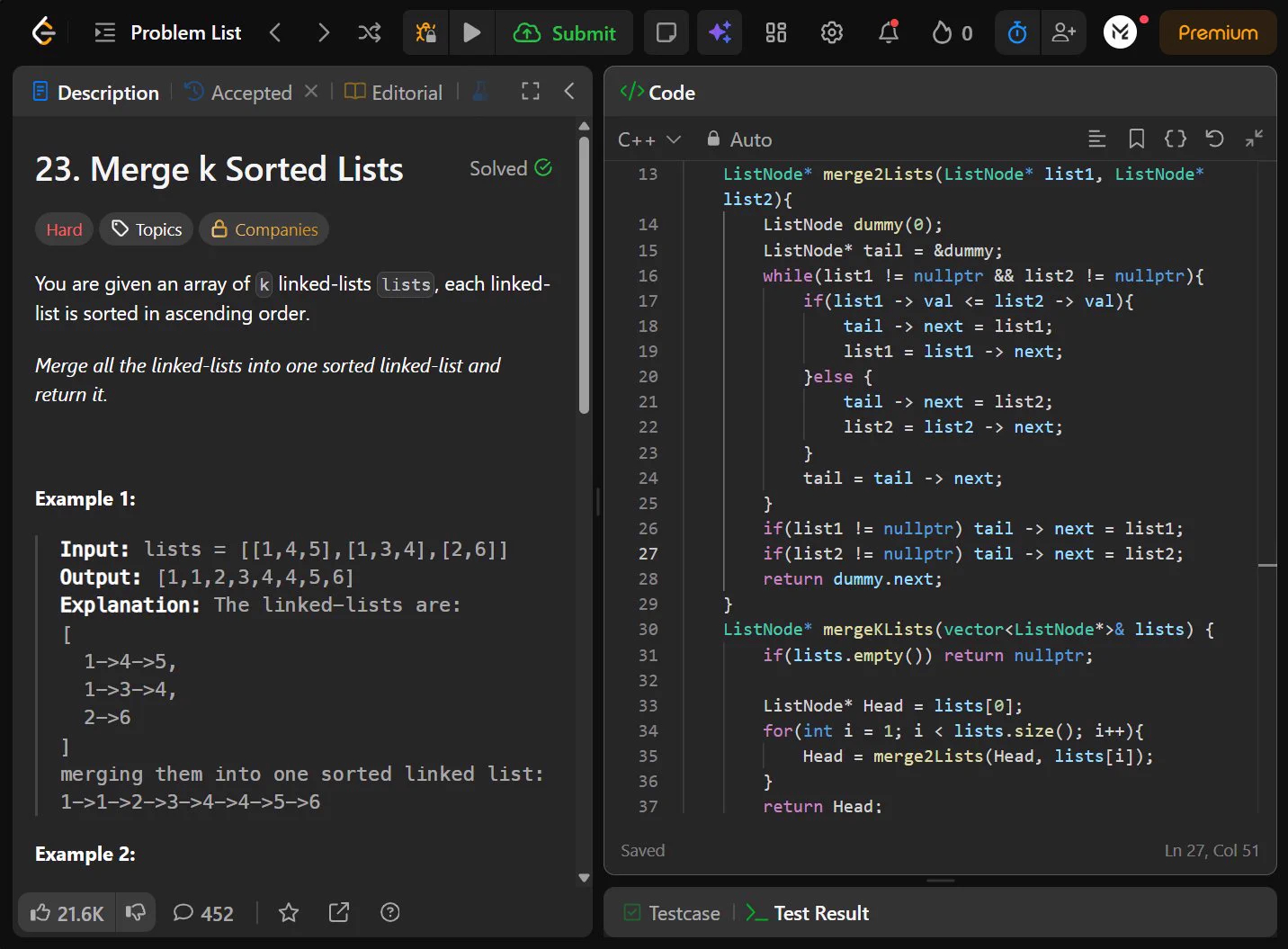Invite a collaborator icon
Screen dimensions: 1288x949
[x=1064, y=33]
